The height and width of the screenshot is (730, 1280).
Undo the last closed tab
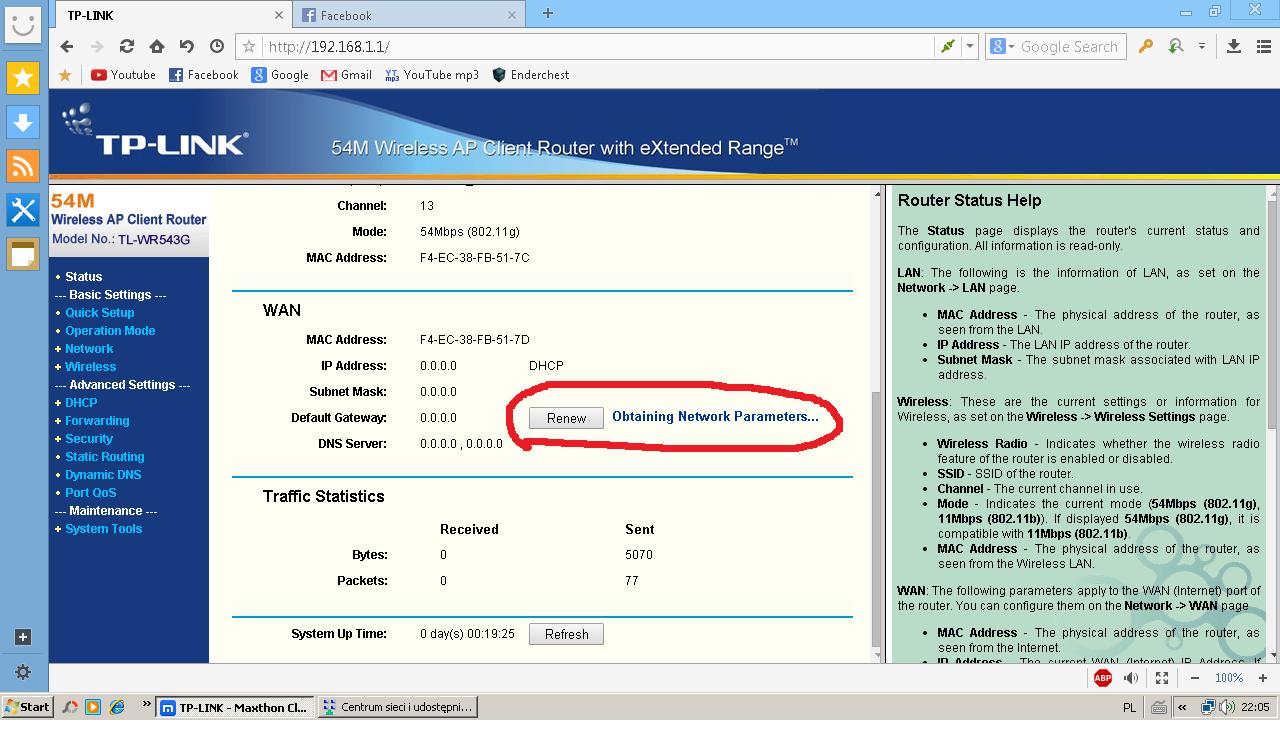point(187,46)
